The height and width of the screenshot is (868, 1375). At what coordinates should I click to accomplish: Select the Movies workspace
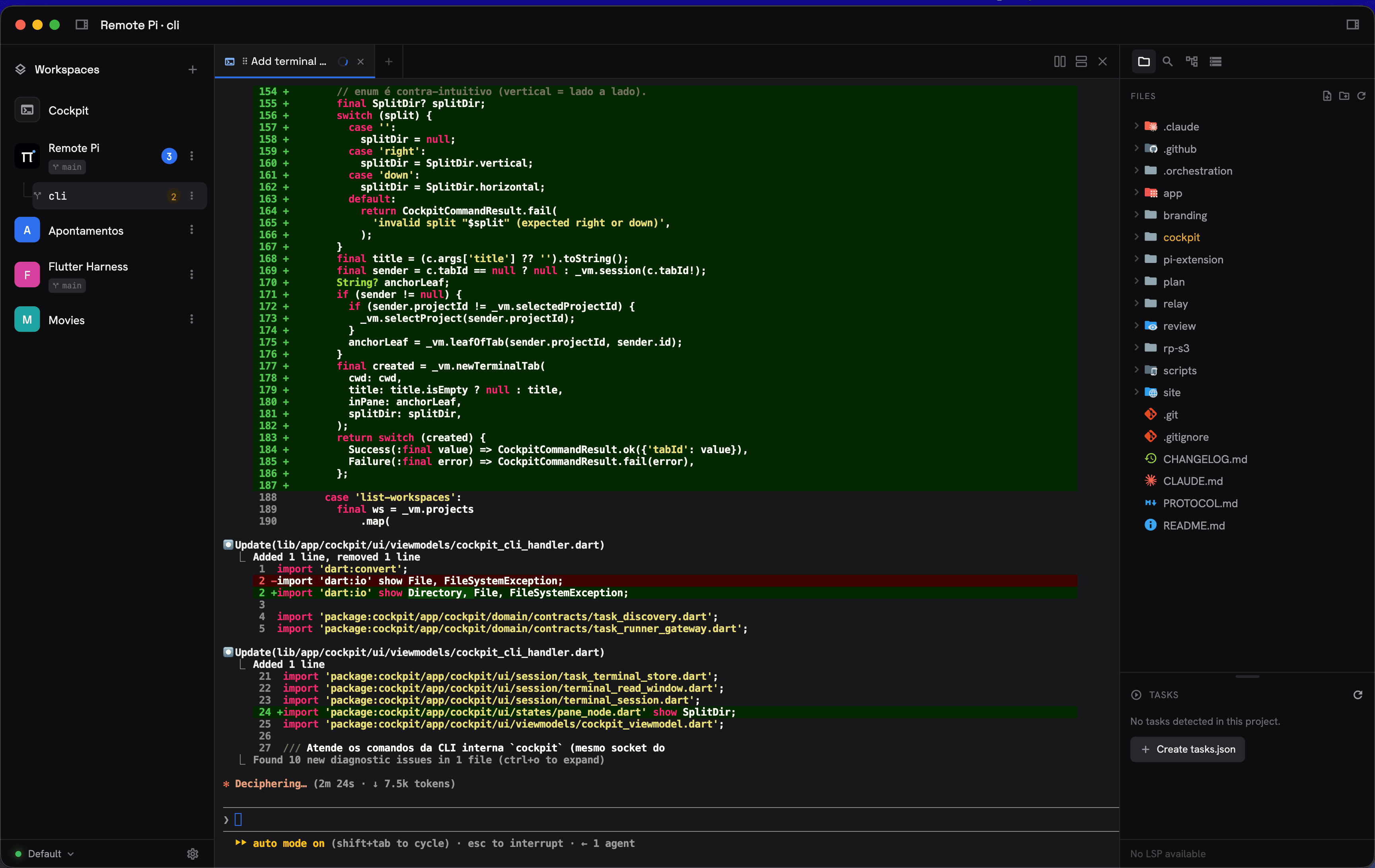(x=107, y=320)
